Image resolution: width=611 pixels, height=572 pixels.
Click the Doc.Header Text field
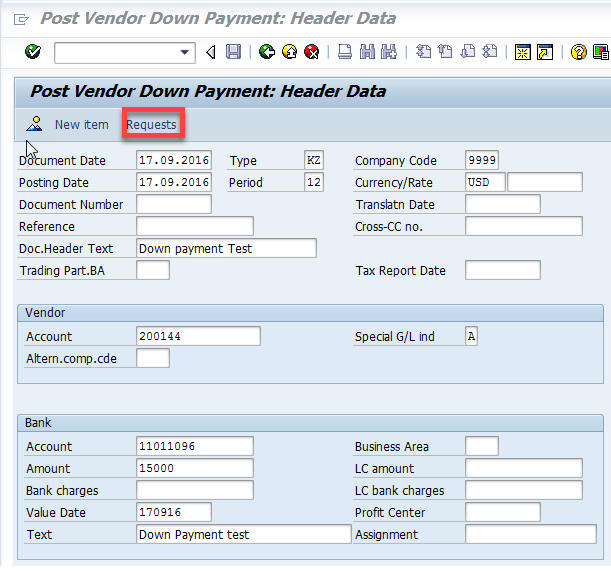(x=226, y=248)
